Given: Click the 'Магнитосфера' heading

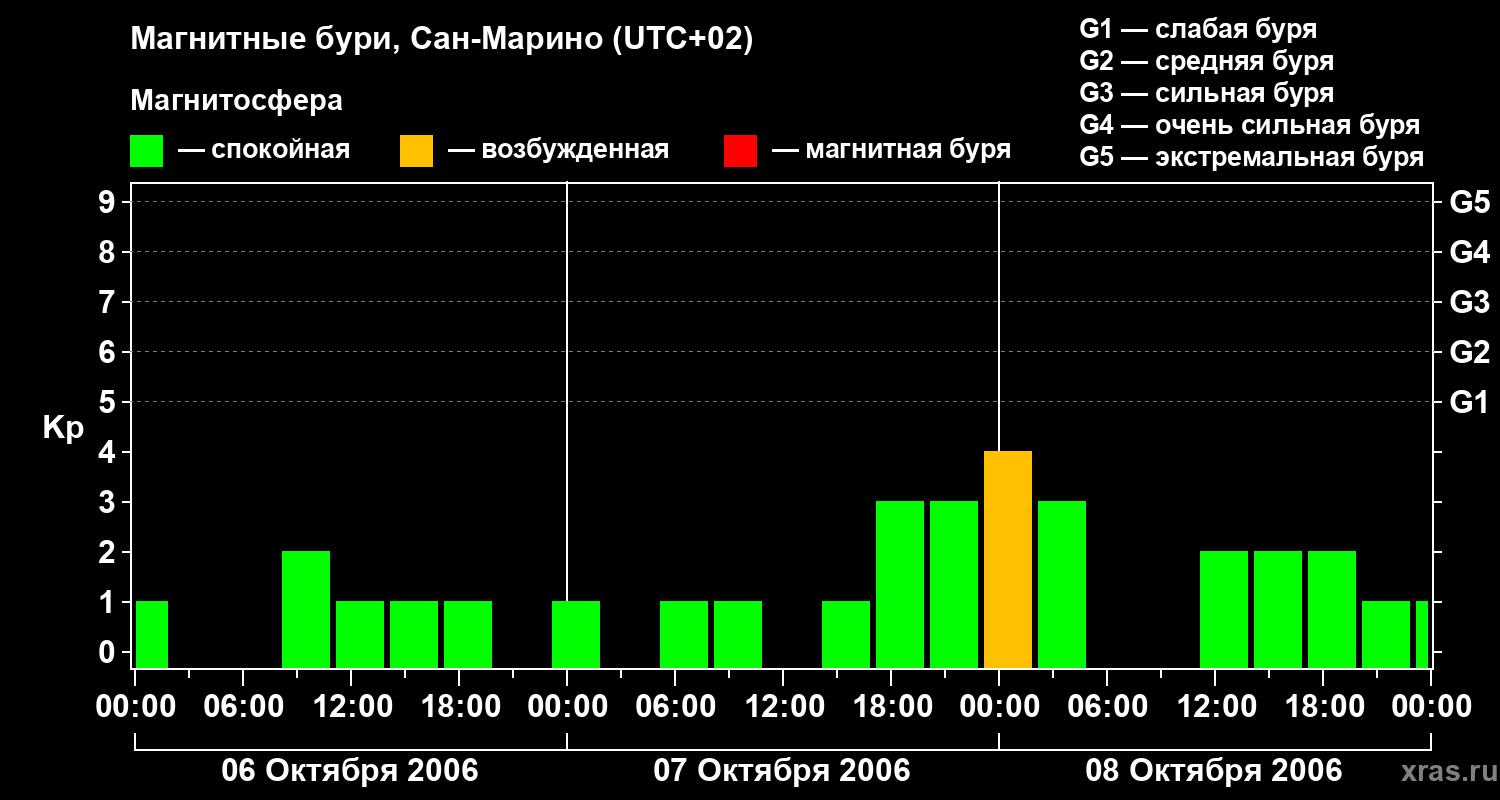Looking at the screenshot, I should tap(236, 101).
